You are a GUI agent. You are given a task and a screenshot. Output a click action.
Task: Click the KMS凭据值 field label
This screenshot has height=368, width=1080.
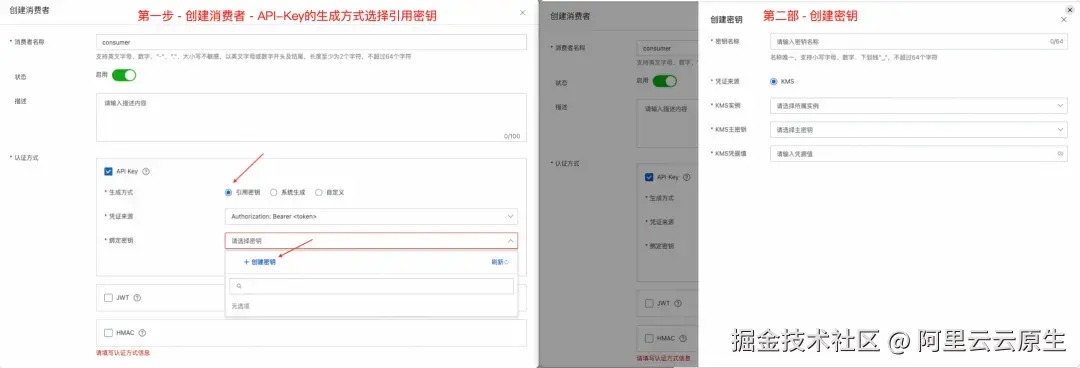tap(730, 154)
